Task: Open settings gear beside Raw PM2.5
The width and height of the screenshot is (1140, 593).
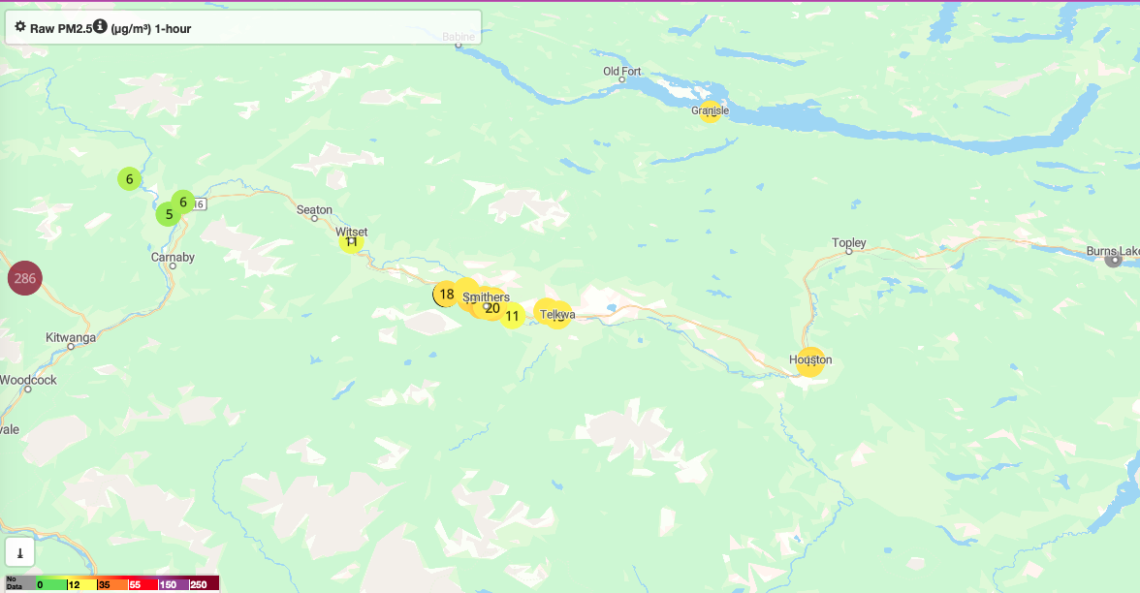Action: coord(20,27)
